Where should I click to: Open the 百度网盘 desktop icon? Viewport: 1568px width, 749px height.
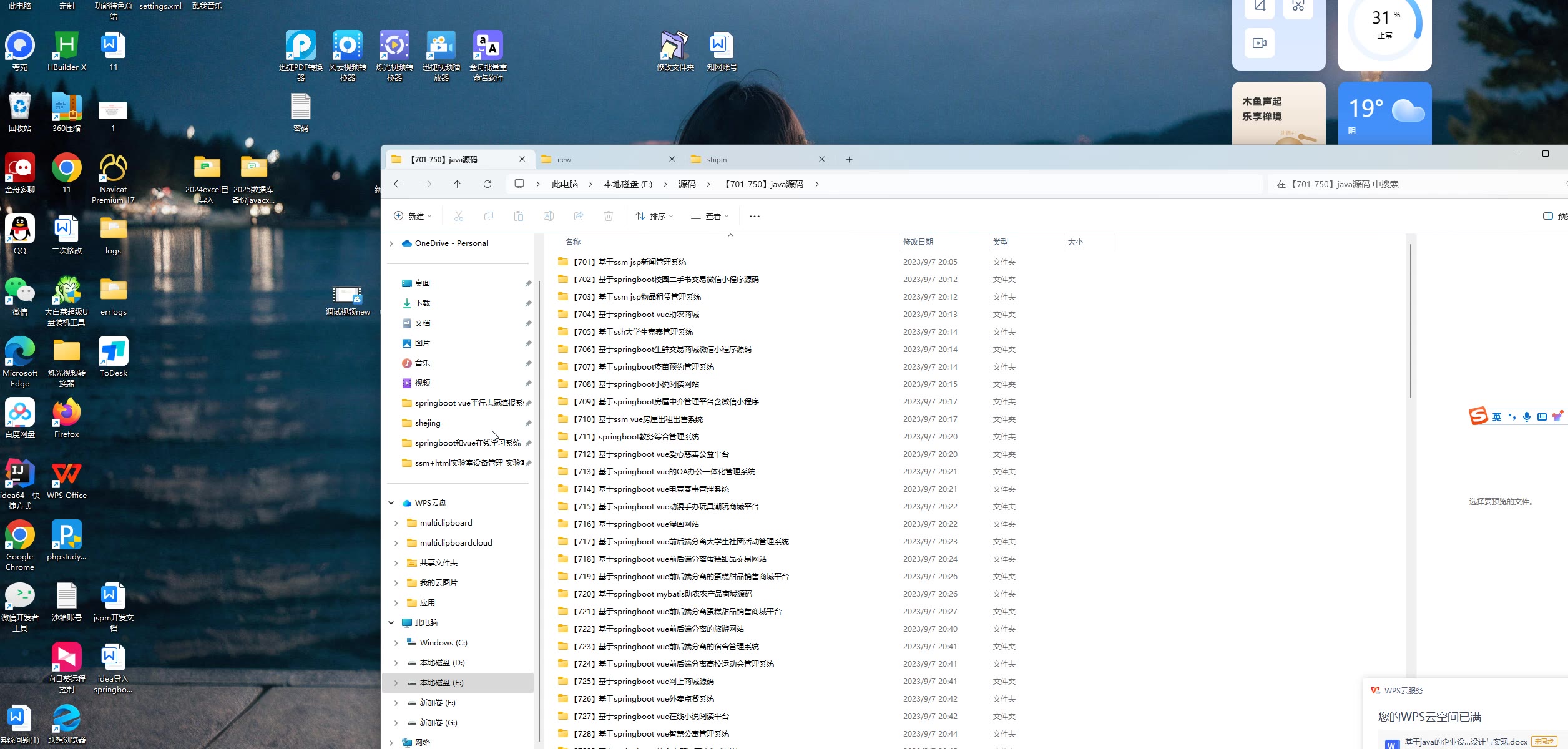20,419
